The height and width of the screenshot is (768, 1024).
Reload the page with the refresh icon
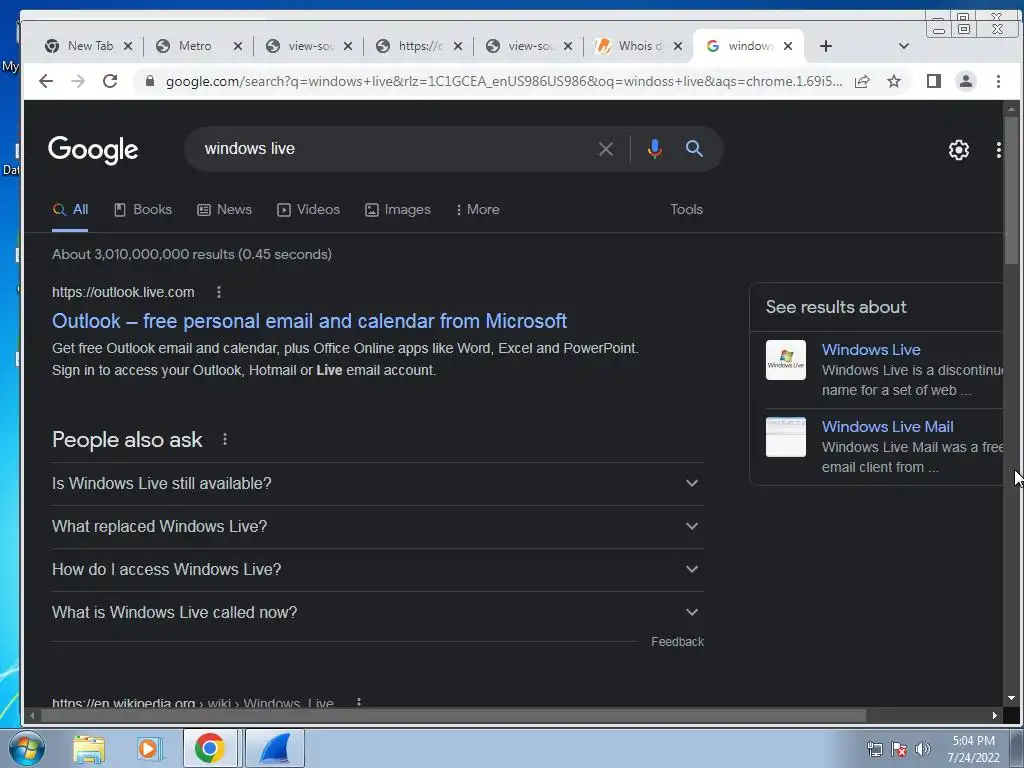110,81
